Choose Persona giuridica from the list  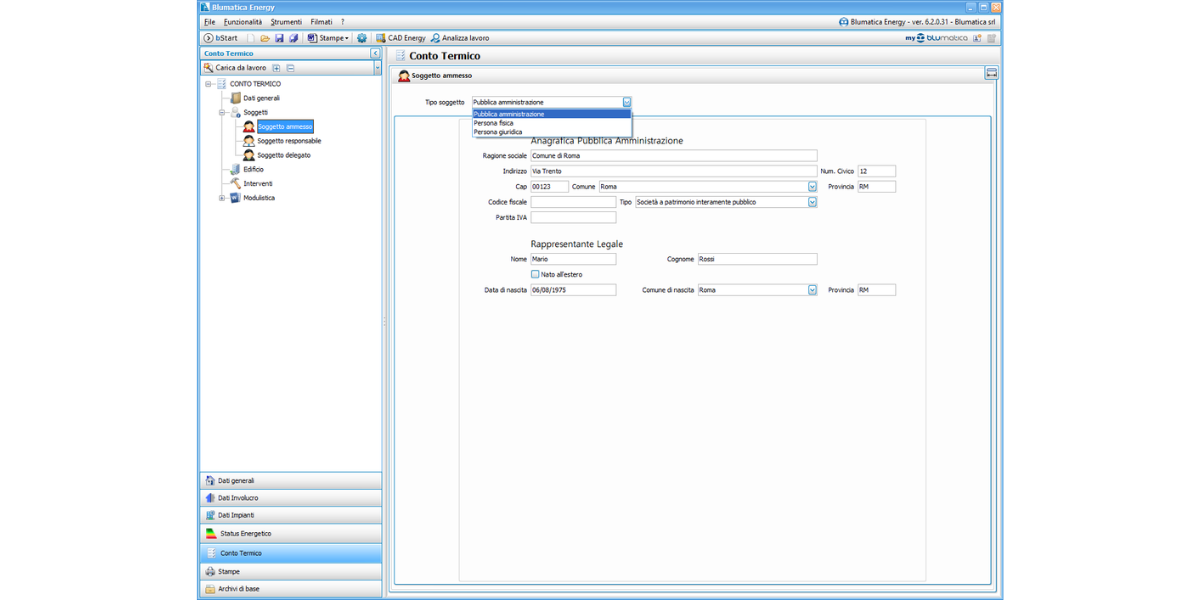552,132
